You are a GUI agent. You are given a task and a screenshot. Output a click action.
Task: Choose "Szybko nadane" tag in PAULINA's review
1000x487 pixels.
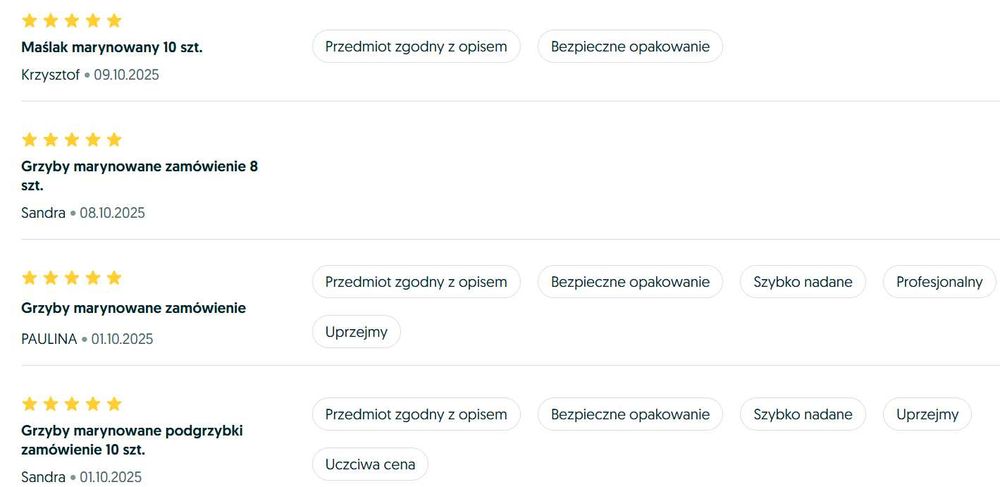(x=803, y=282)
